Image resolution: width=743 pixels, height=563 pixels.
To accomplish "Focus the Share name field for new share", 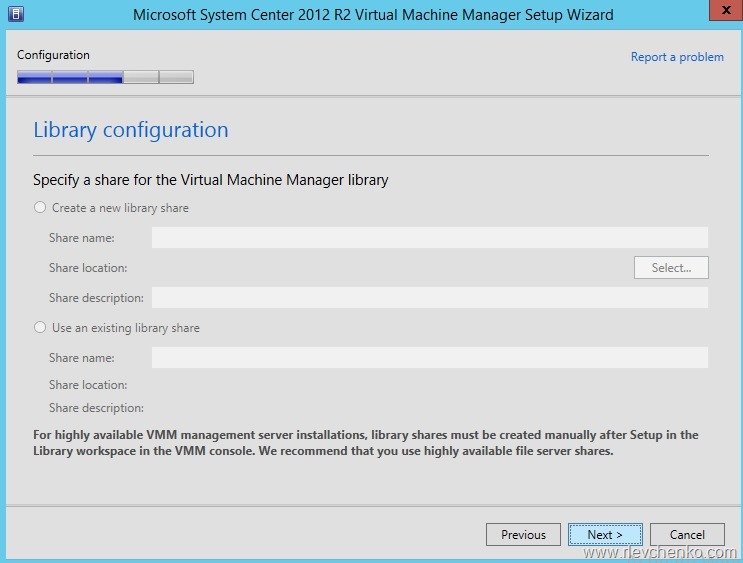I will [x=429, y=237].
